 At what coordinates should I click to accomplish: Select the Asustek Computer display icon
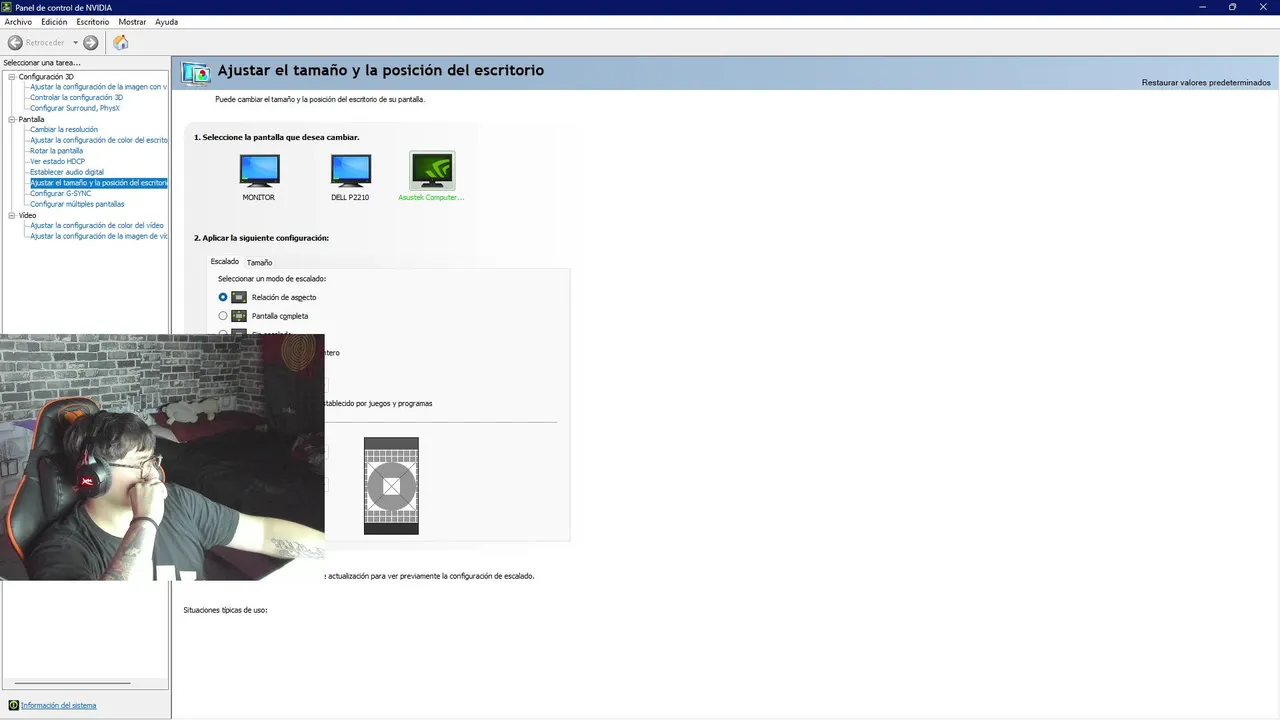pyautogui.click(x=432, y=170)
